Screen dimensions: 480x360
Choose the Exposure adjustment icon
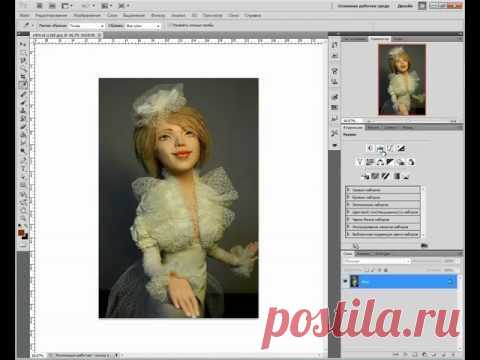pyautogui.click(x=401, y=149)
